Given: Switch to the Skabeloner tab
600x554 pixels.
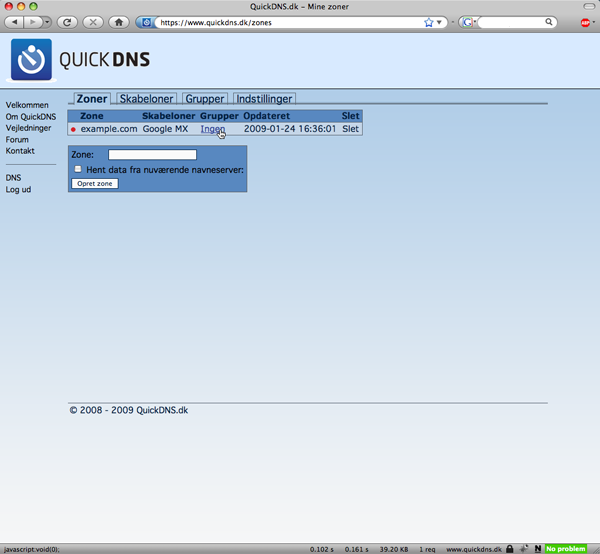Looking at the screenshot, I should click(x=146, y=99).
